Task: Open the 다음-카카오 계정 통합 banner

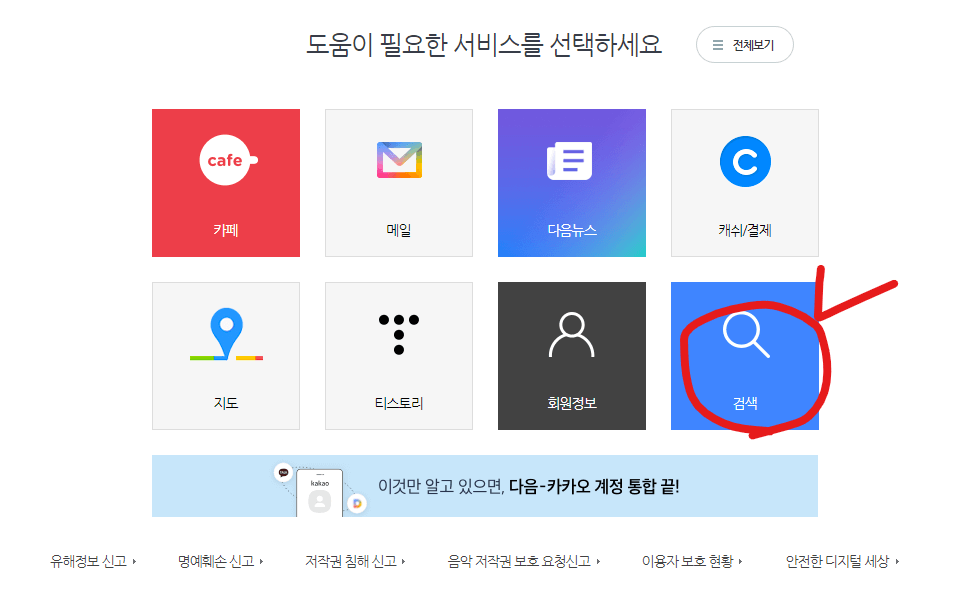Action: 485,486
